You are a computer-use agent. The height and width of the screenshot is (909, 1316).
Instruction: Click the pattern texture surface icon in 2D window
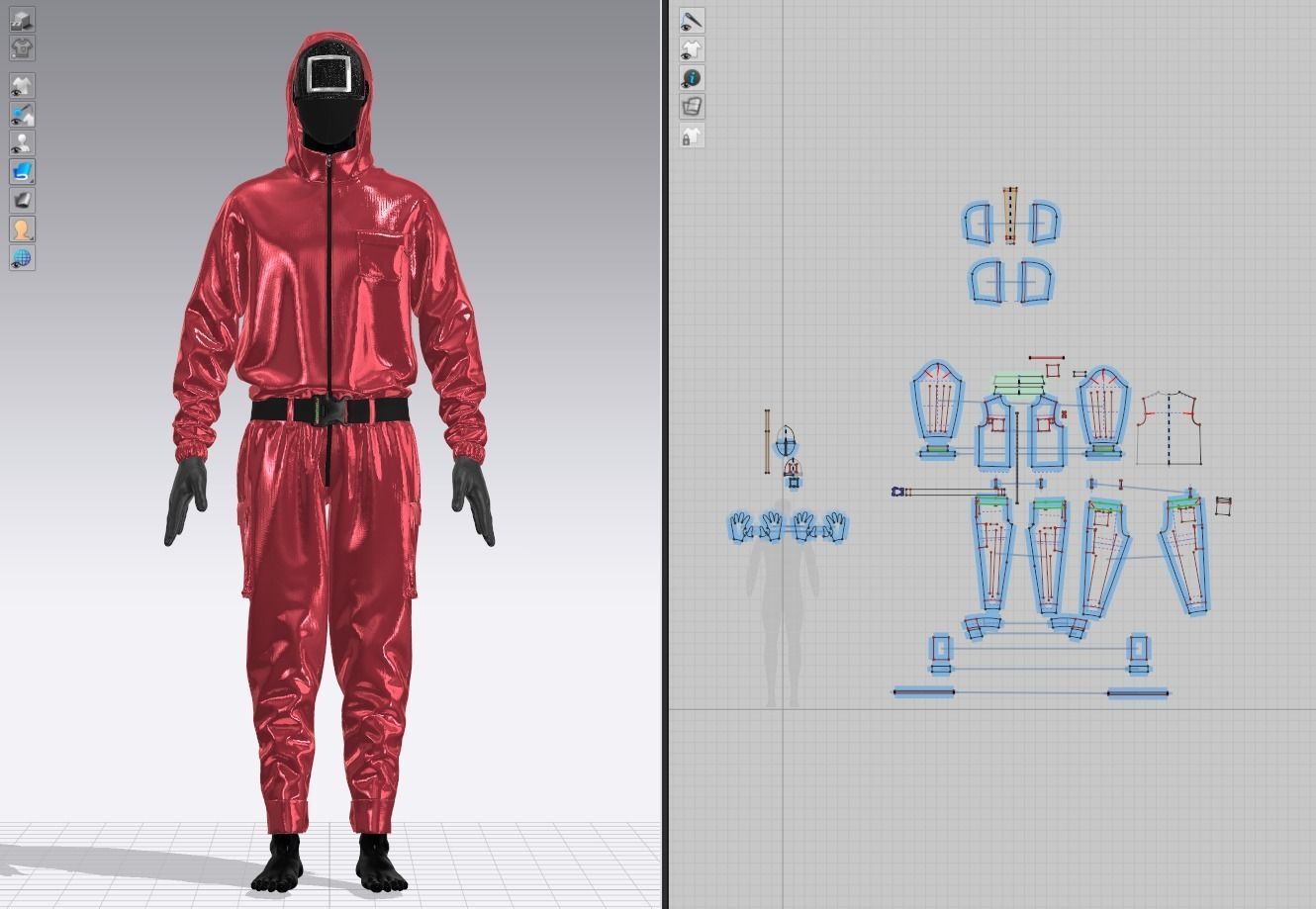pos(692,106)
